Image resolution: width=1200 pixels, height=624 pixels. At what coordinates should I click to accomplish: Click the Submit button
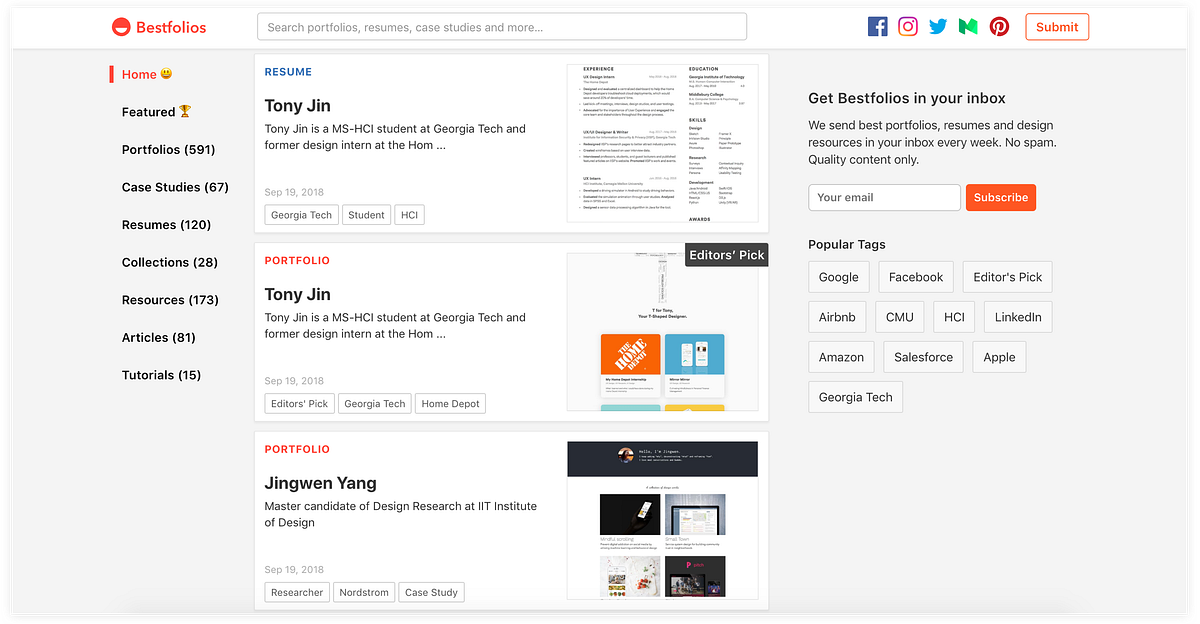point(1057,26)
